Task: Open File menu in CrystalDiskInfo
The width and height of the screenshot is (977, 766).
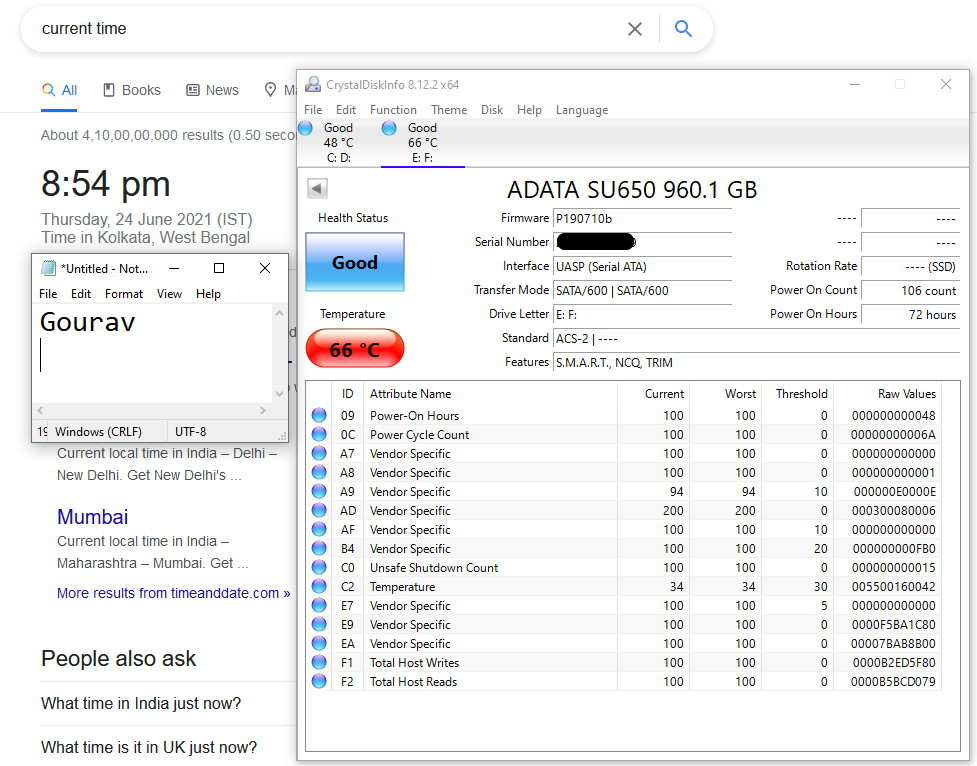Action: [x=313, y=110]
